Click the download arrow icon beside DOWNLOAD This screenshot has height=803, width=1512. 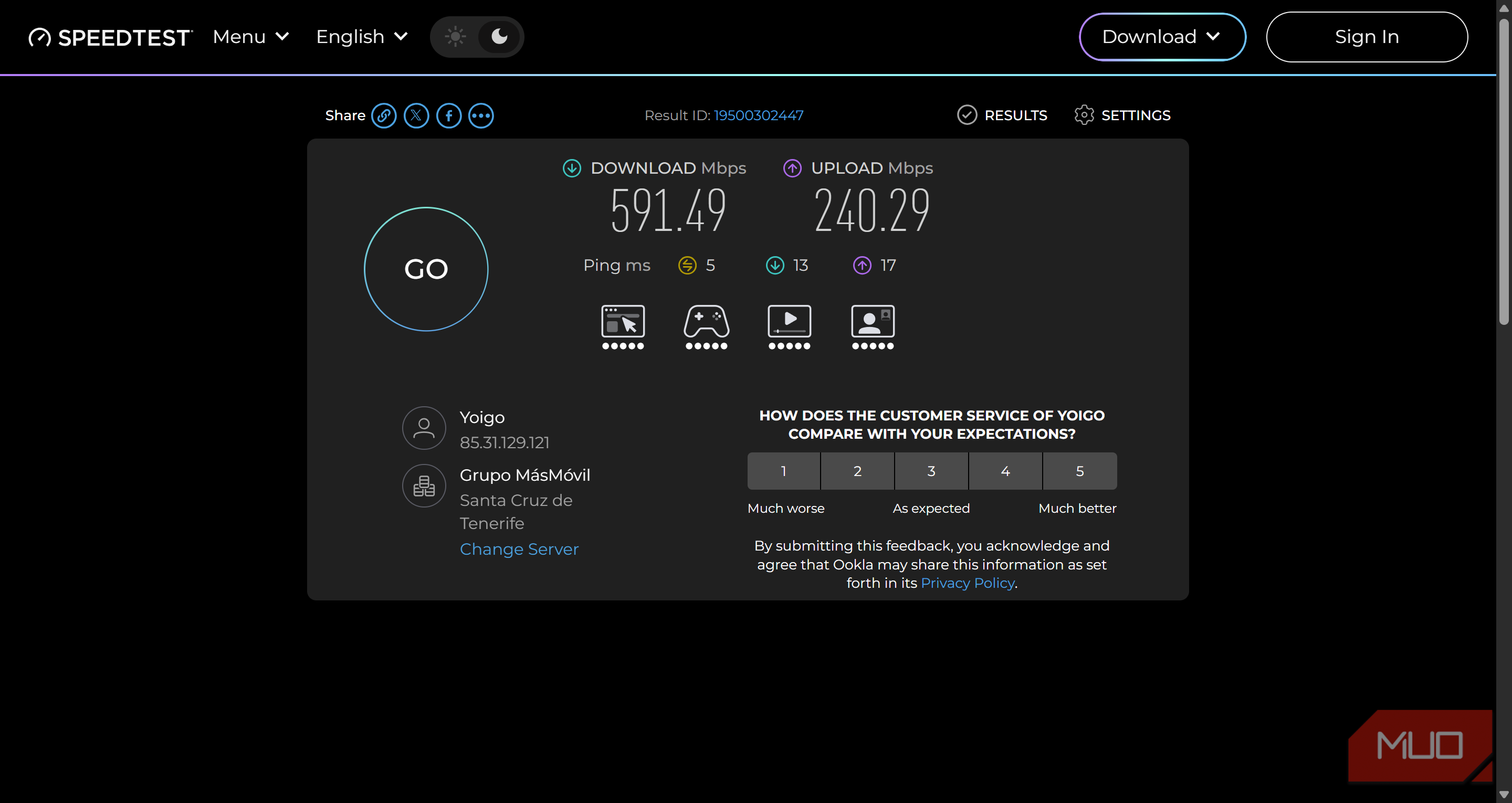coord(572,168)
